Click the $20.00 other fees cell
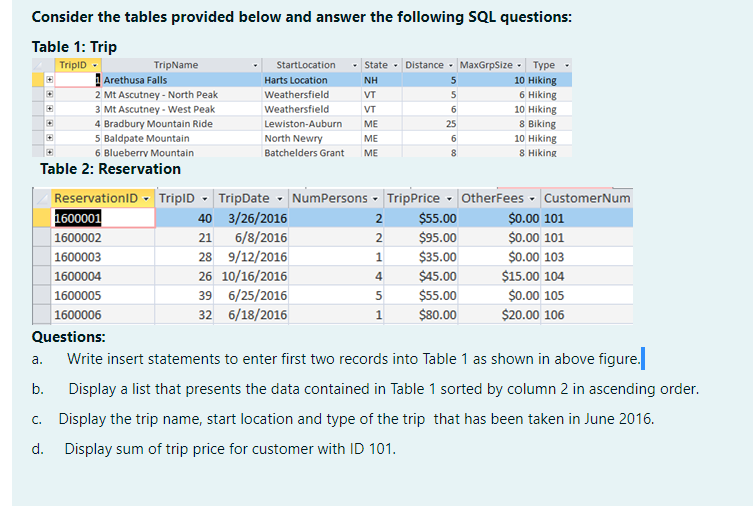Screen dimensions: 753x506 click(499, 314)
